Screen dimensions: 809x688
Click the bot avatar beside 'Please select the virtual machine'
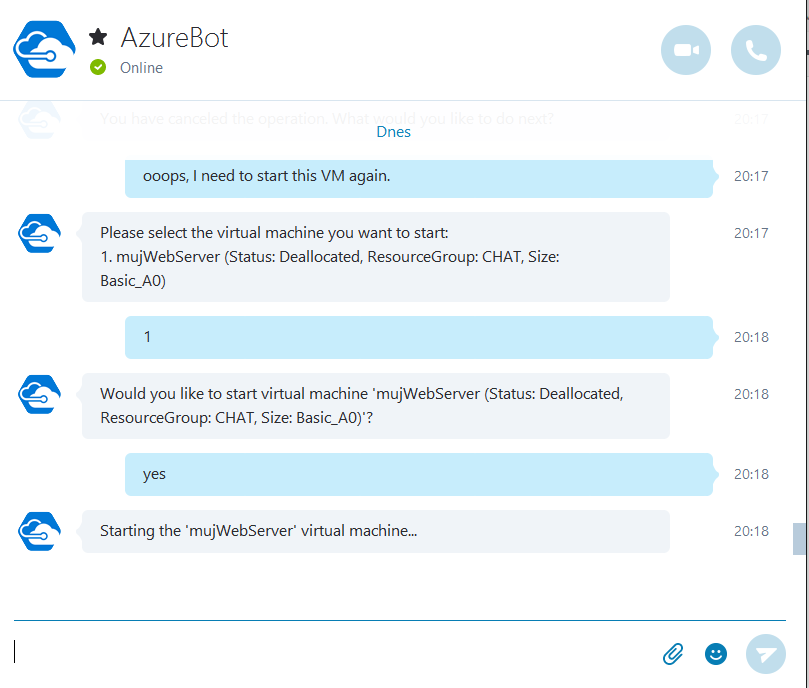point(40,233)
